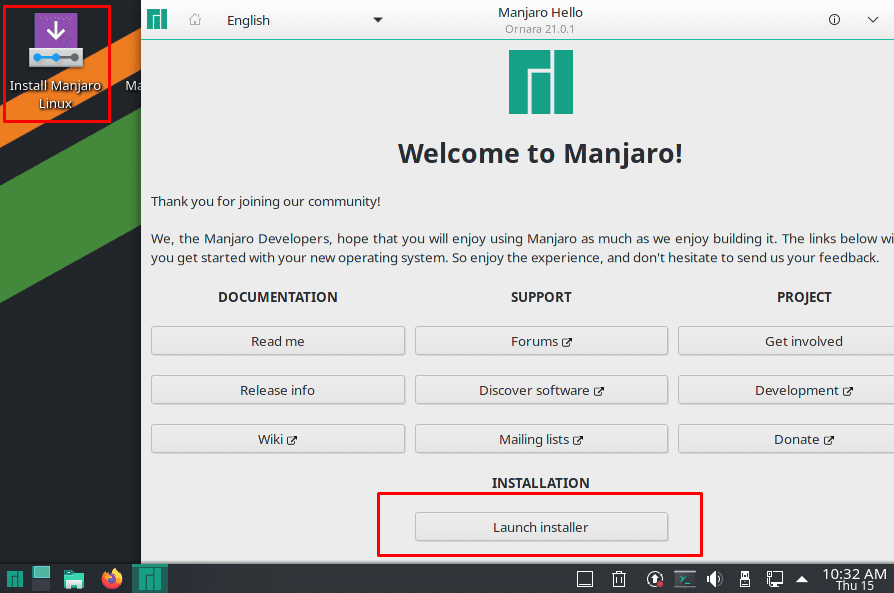Viewport: 894px width, 593px height.
Task: Open the home icon in Manjaro Hello
Action: [x=194, y=19]
